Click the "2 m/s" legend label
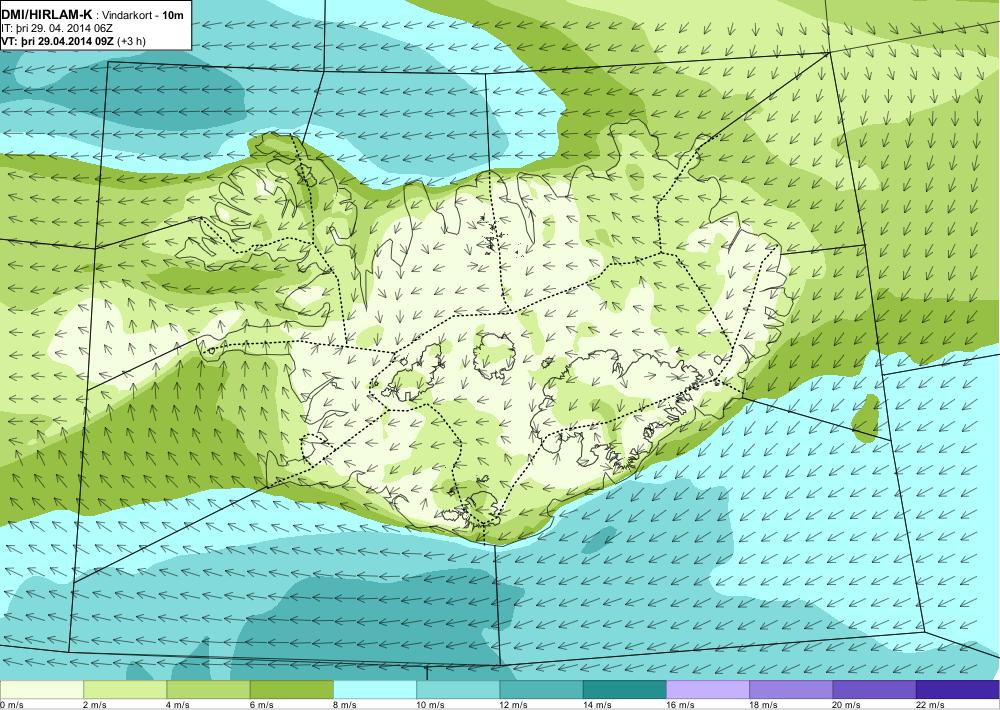This screenshot has width=1000, height=710. coord(95,705)
